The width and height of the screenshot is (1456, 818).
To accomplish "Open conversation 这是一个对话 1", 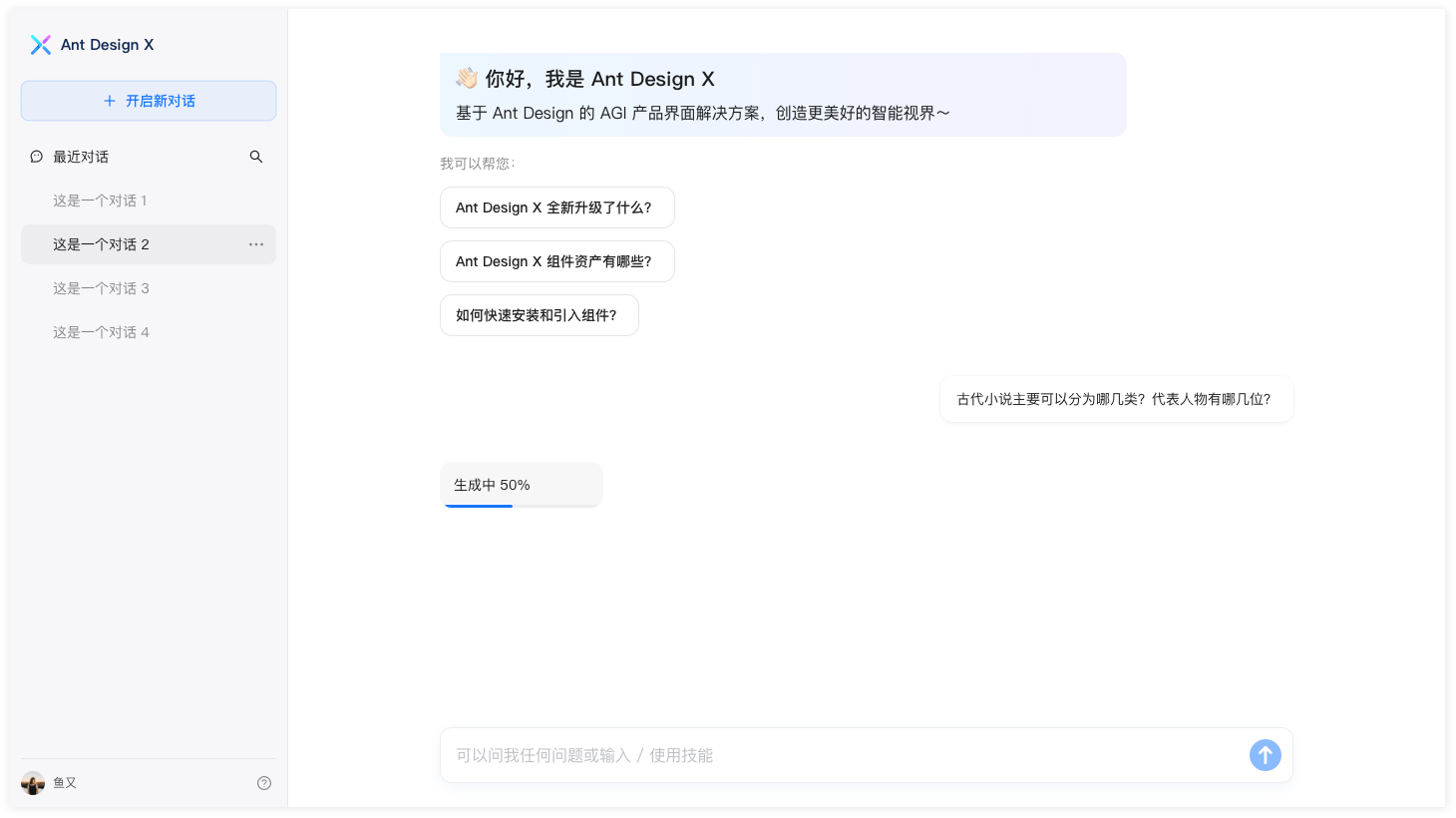I will tap(149, 201).
